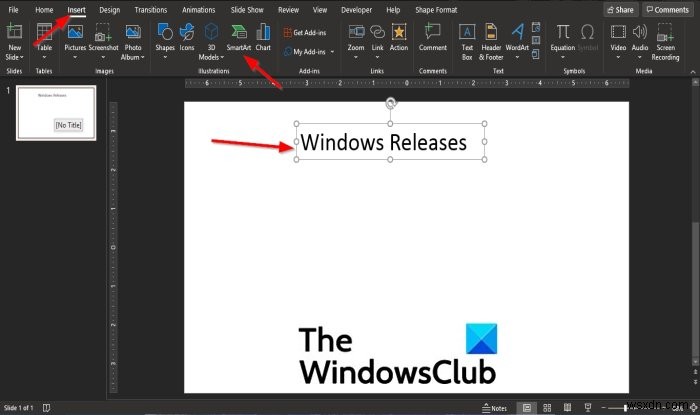The height and width of the screenshot is (415, 700).
Task: Click the Share button
Action: (x=621, y=9)
